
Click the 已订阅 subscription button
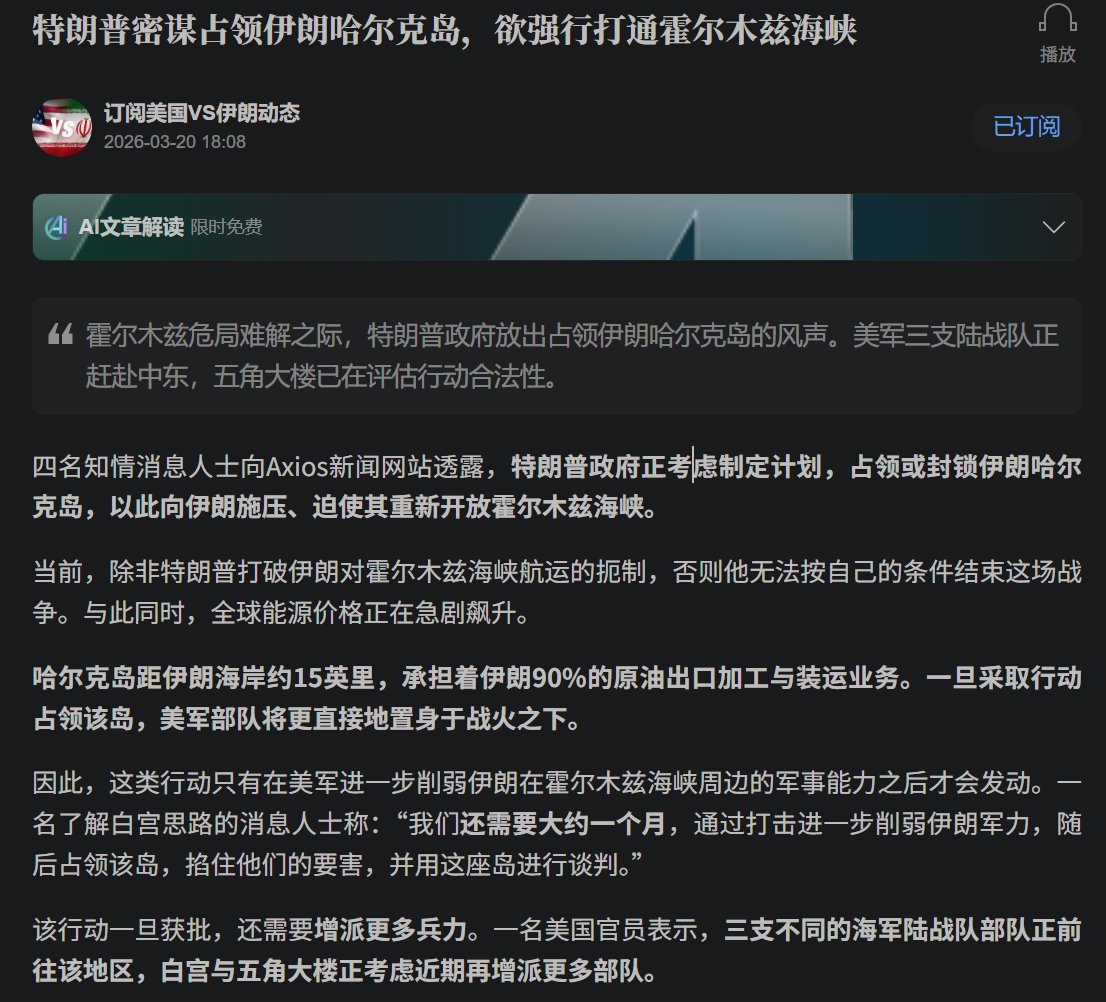1026,126
